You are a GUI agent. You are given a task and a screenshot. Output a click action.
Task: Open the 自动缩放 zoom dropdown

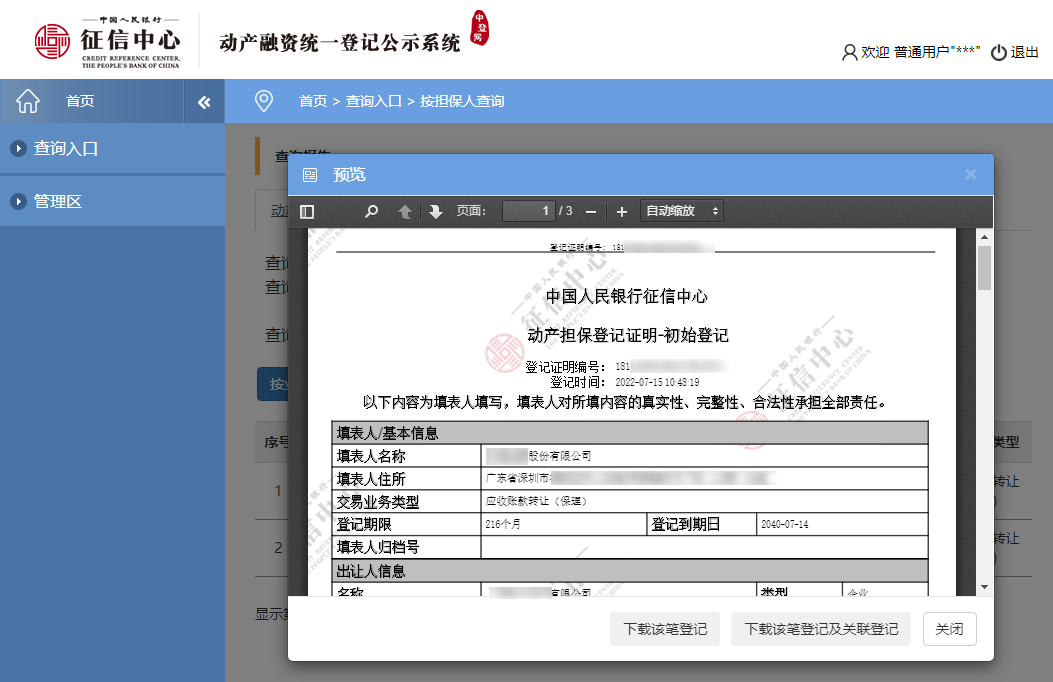(x=682, y=211)
